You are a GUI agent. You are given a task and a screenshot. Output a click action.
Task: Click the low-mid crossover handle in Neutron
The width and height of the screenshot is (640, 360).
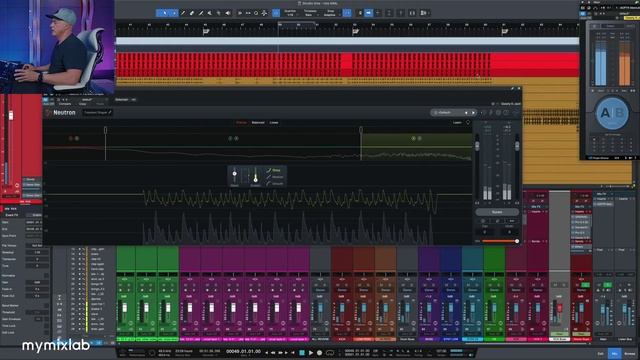point(105,130)
